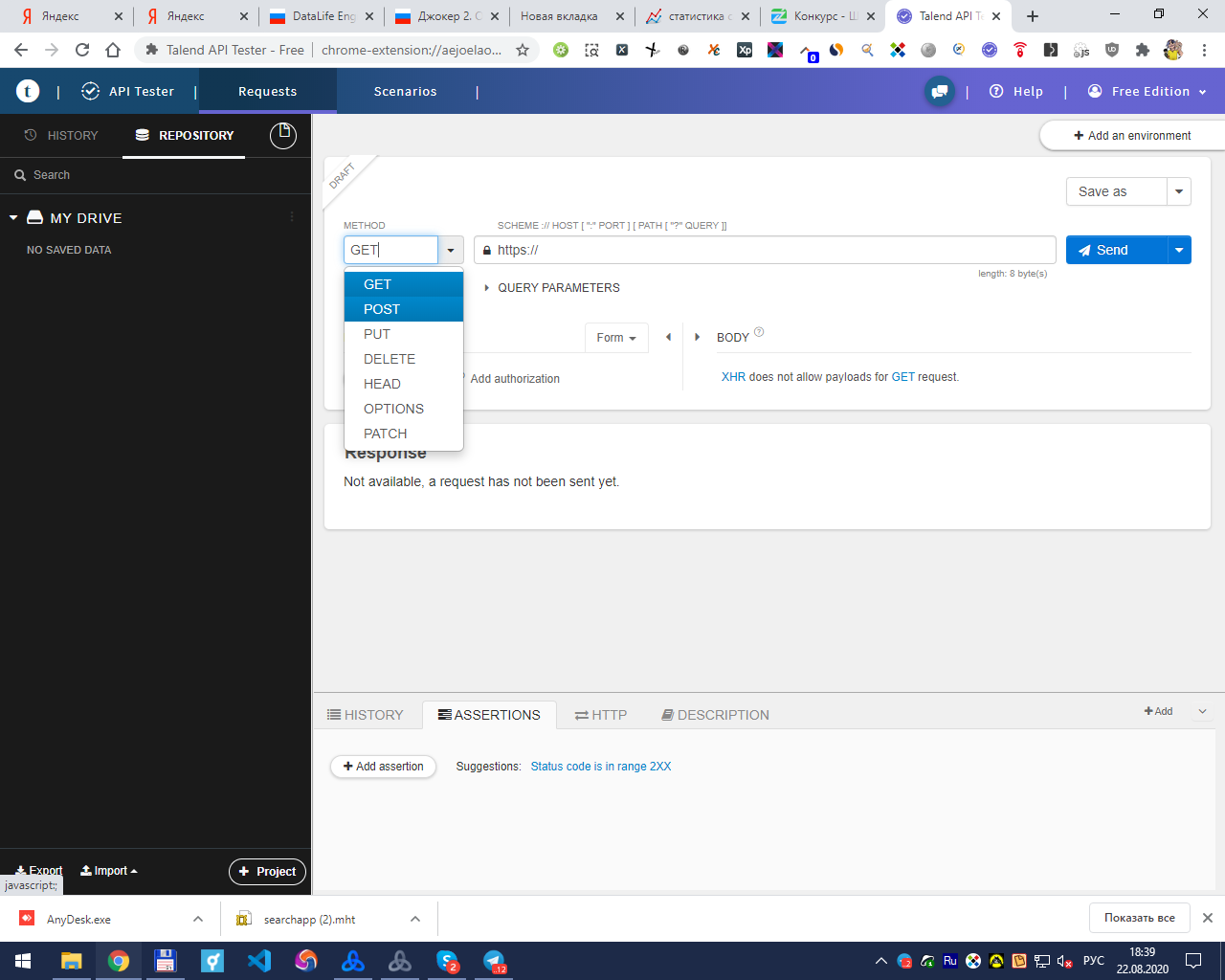Screen dimensions: 1225x980
Task: Select the PATCH method option
Action: tap(404, 434)
